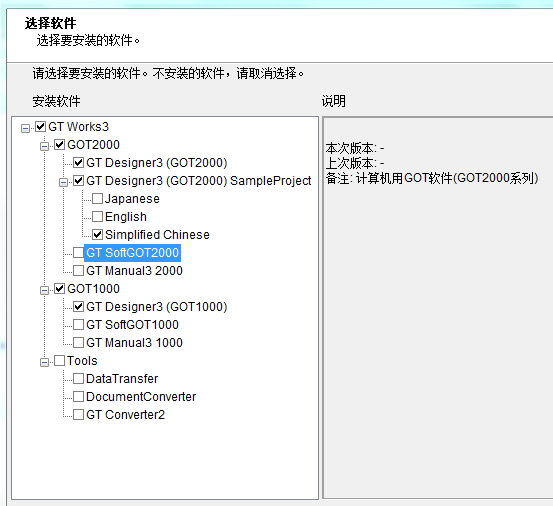Select the GT Designer3 (GOT1000) tree item
The height and width of the screenshot is (506, 553).
click(x=157, y=307)
